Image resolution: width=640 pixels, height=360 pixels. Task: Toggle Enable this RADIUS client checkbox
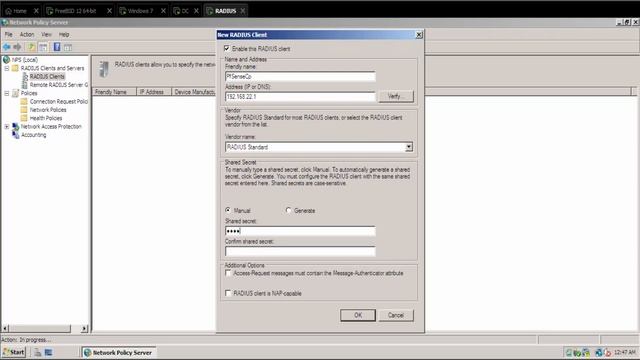pos(227,49)
